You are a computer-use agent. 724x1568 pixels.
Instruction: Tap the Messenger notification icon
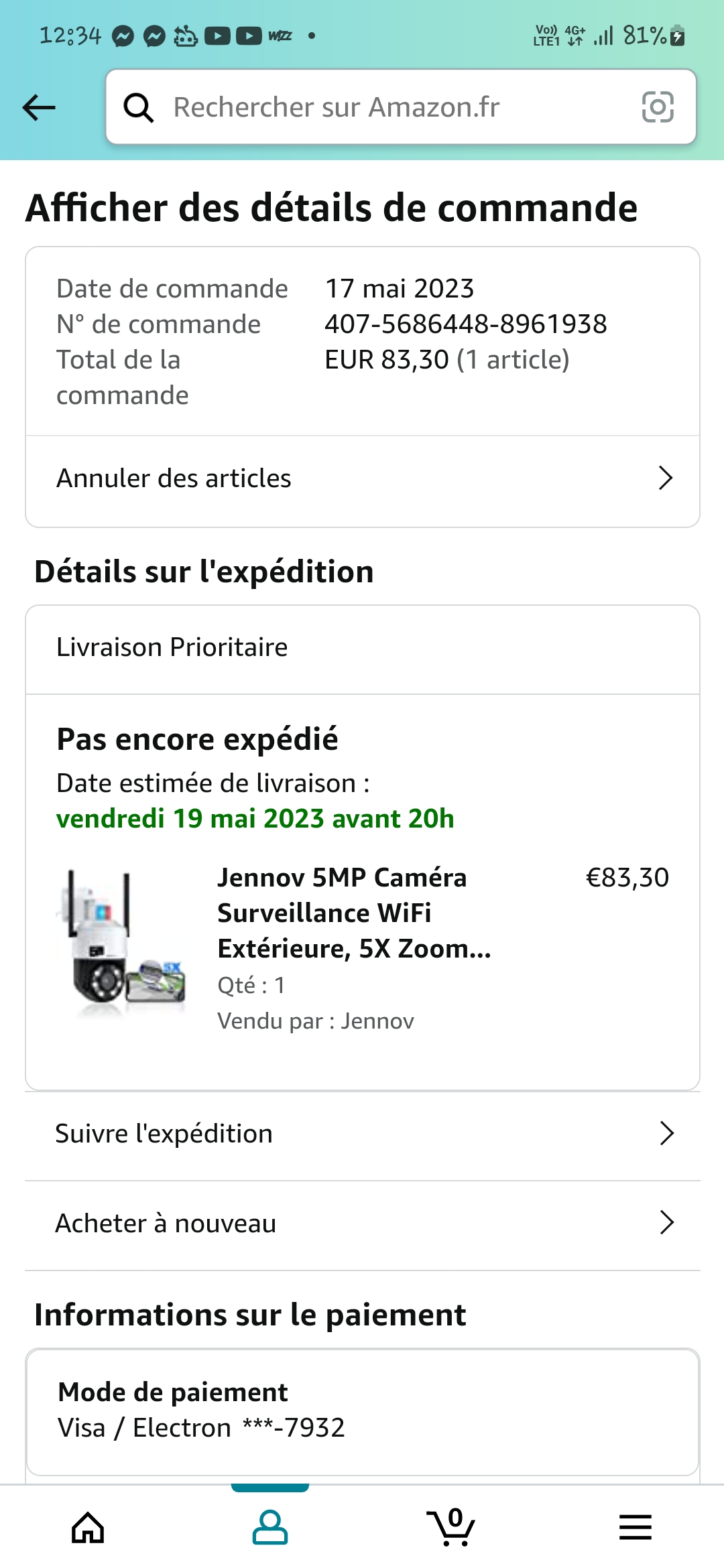click(x=123, y=36)
